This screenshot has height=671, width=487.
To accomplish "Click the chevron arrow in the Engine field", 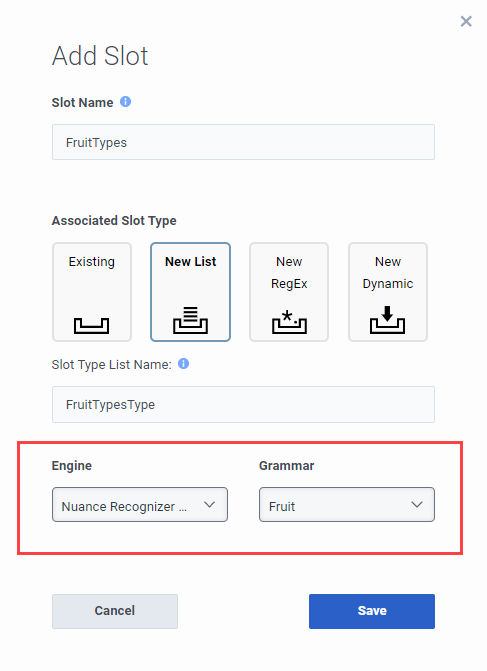I will (x=209, y=505).
